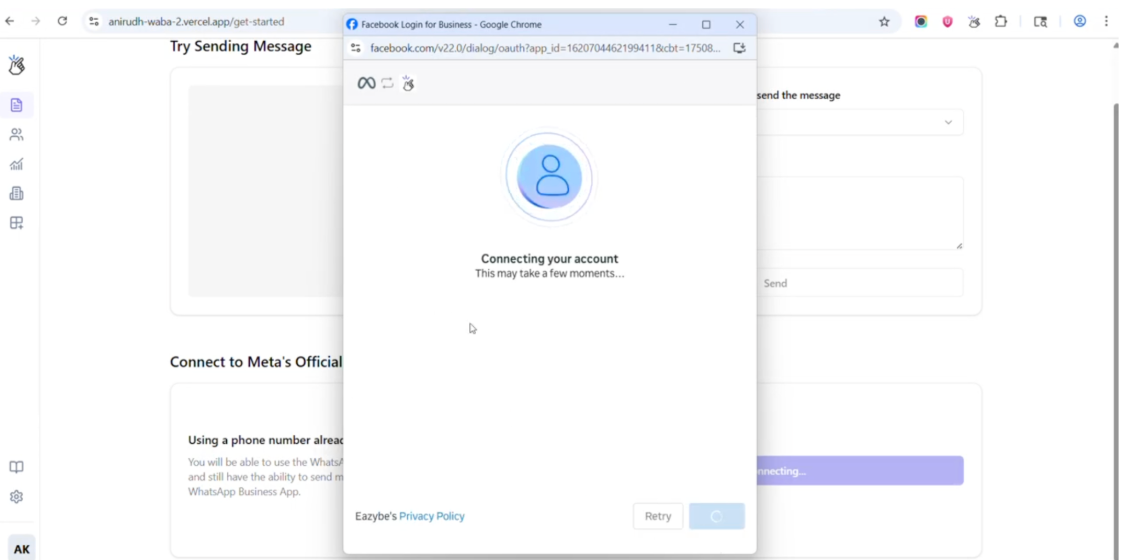Bookmark this page with the star icon
This screenshot has height=560, width=1124.
pos(885,22)
